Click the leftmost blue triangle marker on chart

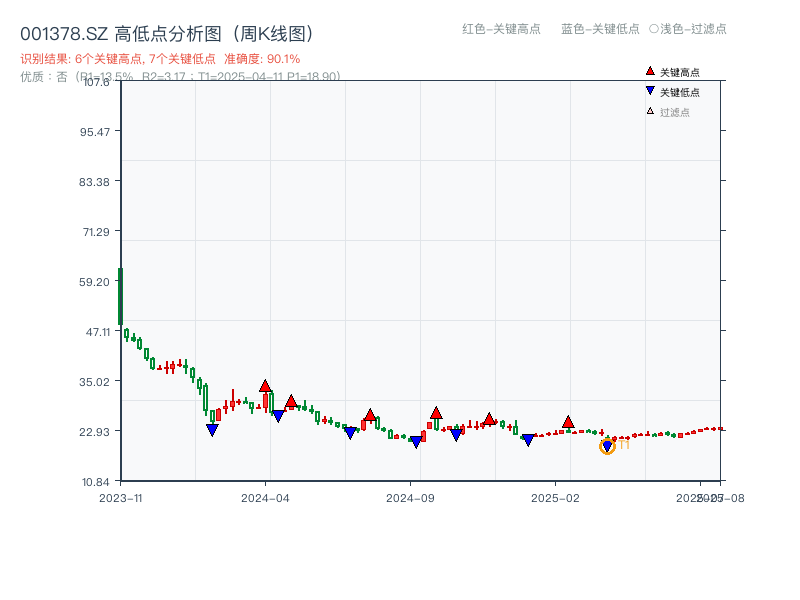(x=212, y=430)
